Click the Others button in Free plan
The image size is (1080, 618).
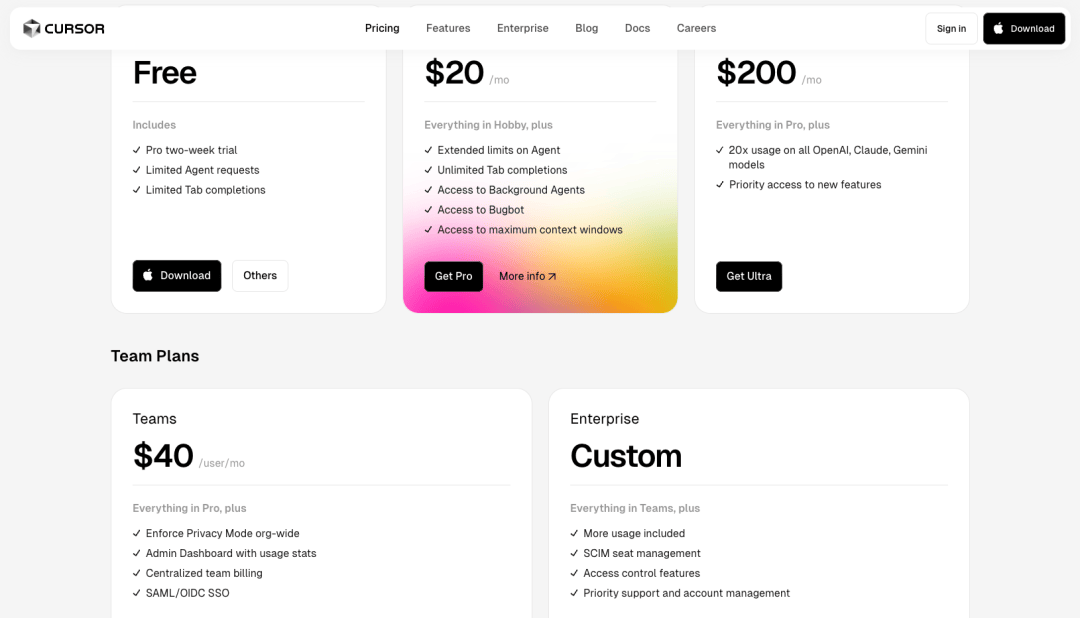[x=260, y=276]
